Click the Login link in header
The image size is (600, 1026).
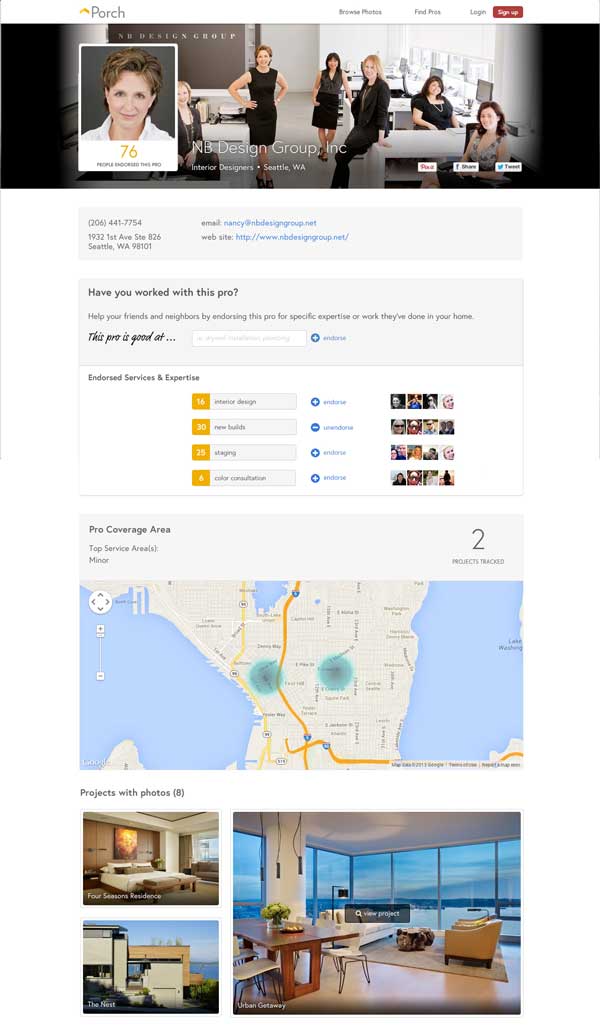click(478, 12)
